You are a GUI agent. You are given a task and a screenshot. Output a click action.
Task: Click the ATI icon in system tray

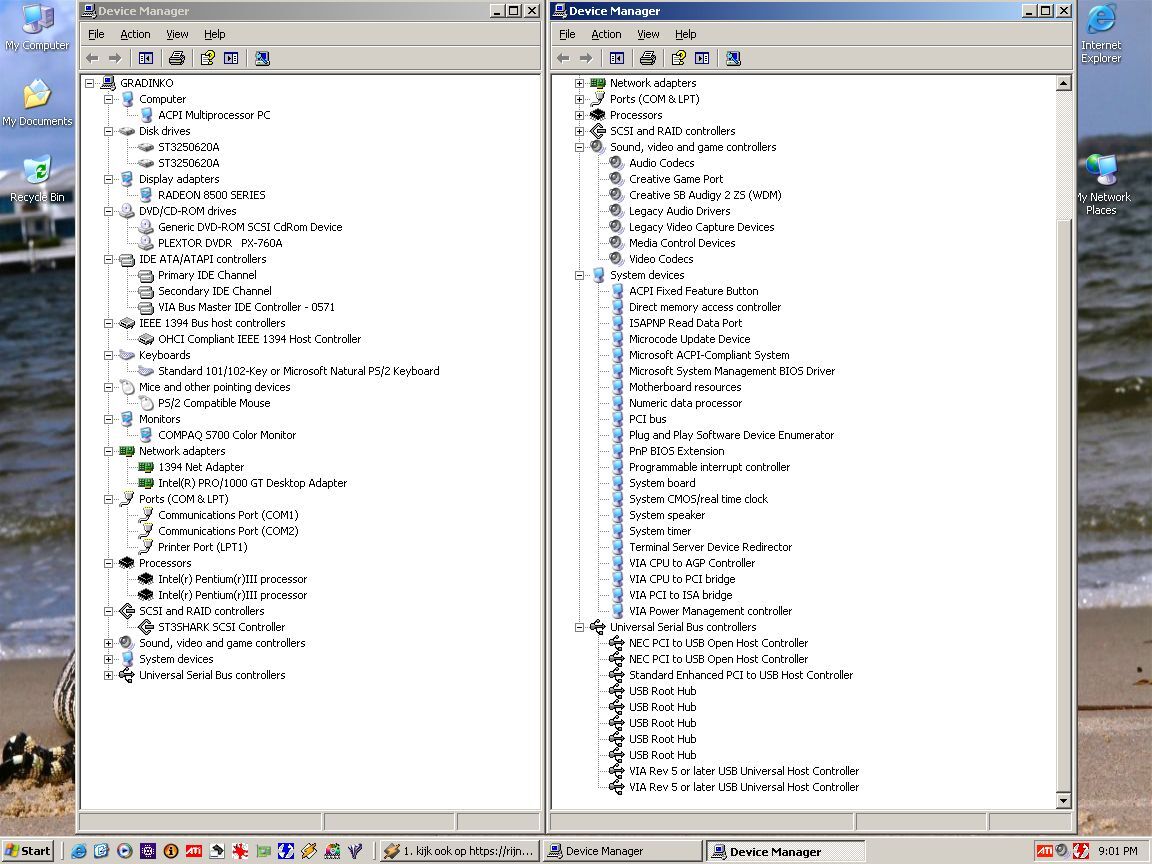tap(1043, 851)
